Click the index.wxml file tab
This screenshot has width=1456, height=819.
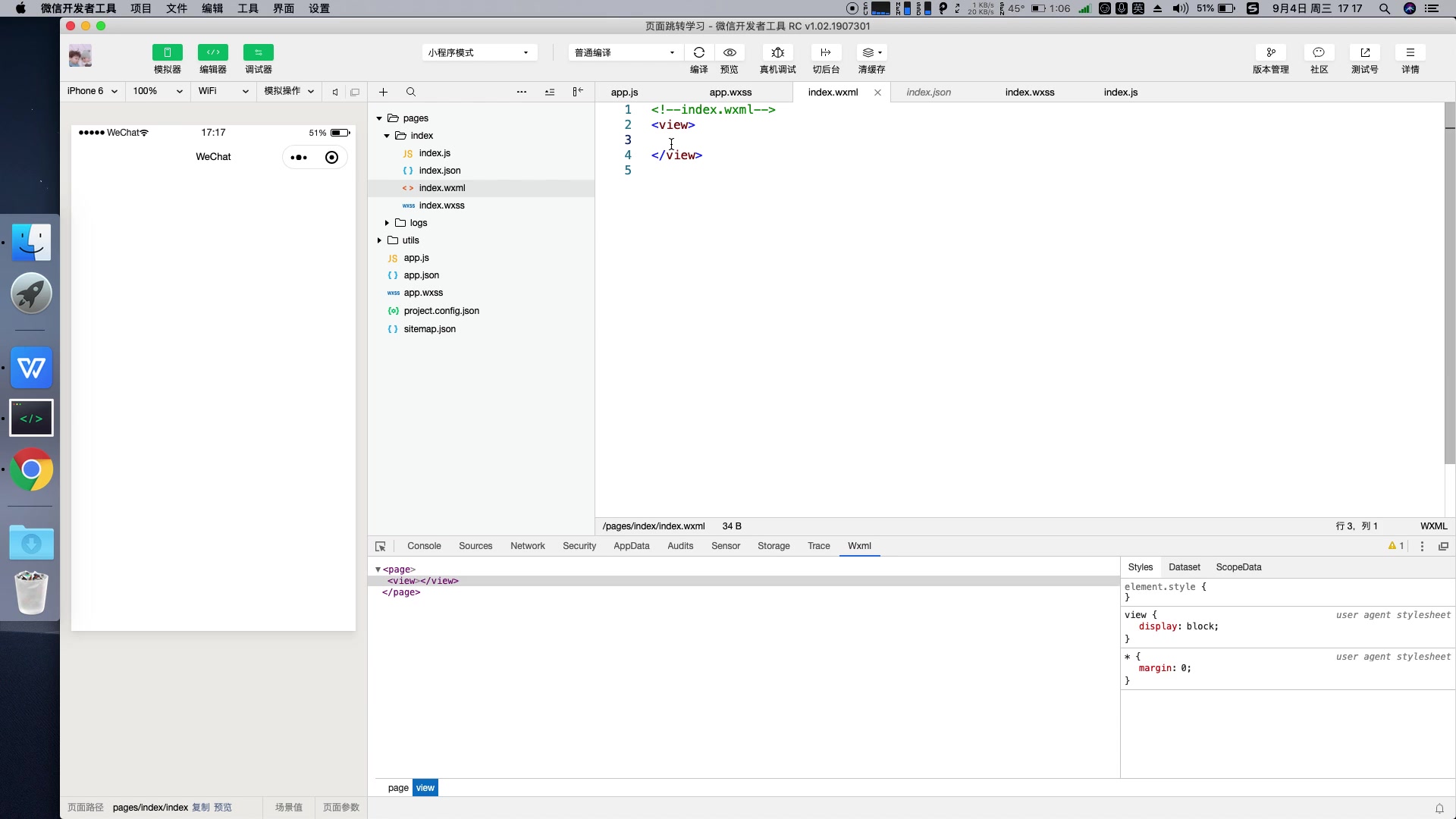[x=832, y=92]
